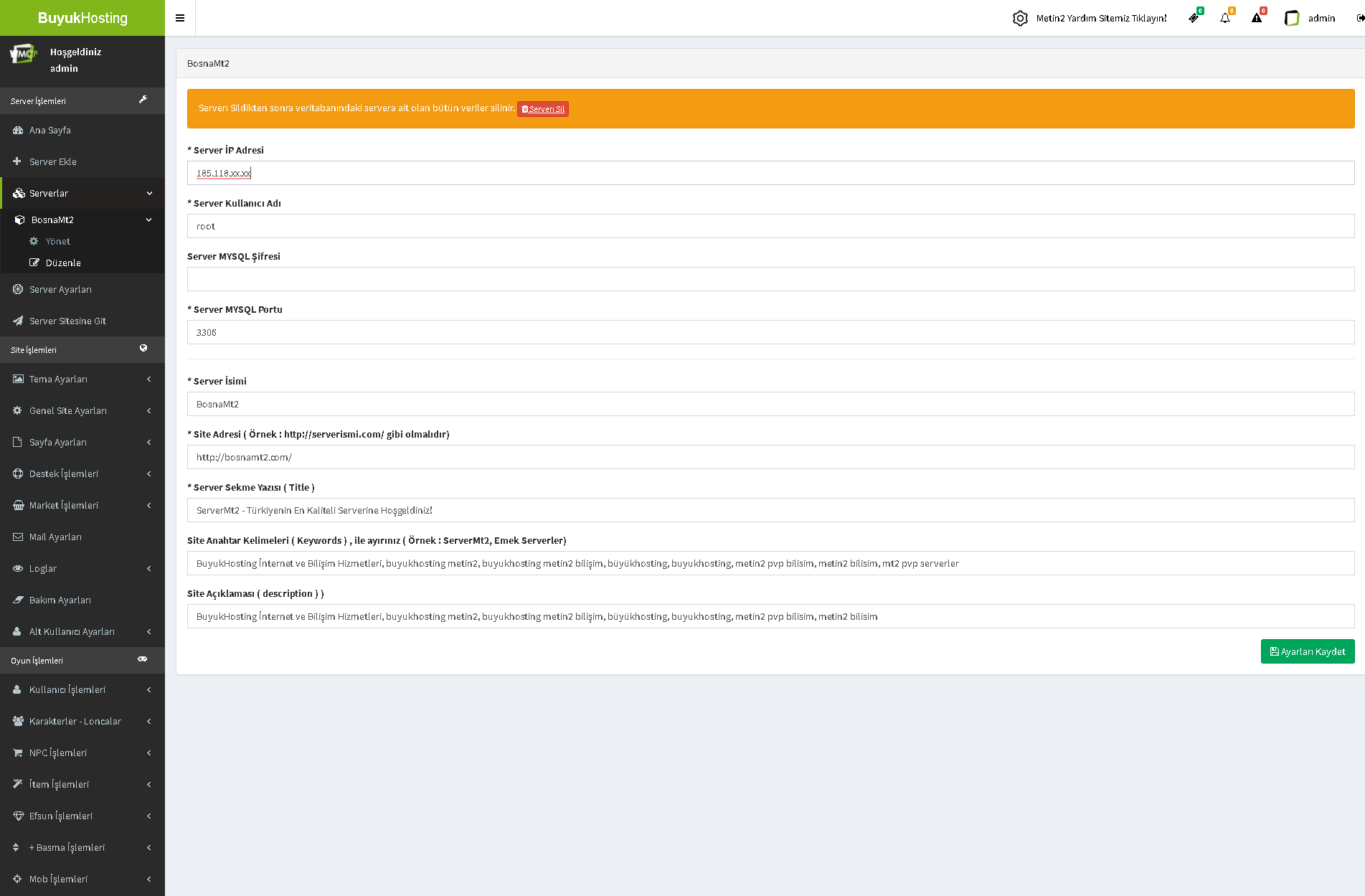Toggle the hamburger sidebar menu icon
Screen dimensions: 1365x896
[180, 18]
